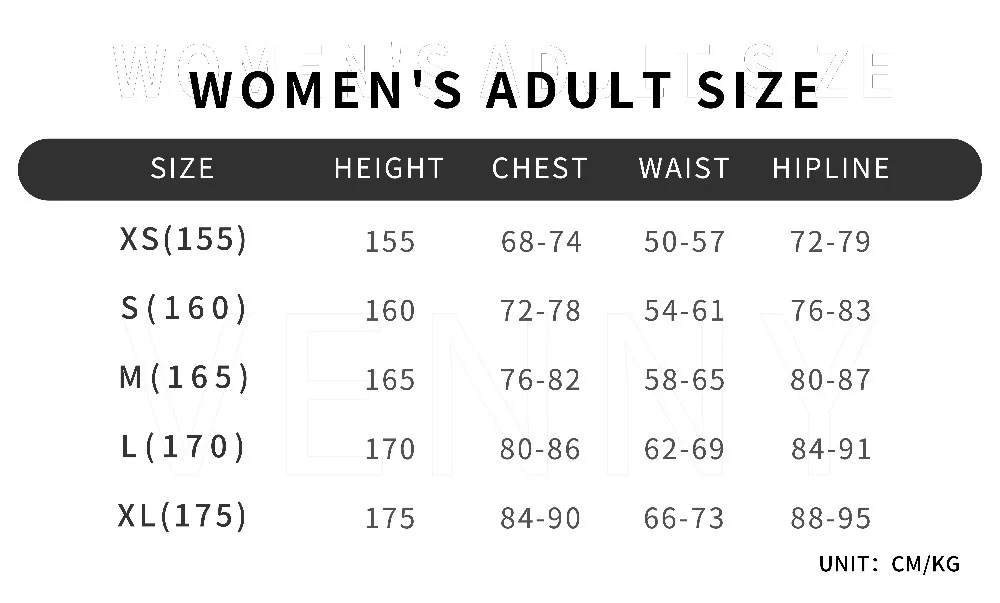The width and height of the screenshot is (1000, 603).
Task: Click the XS(155) size label
Action: pos(183,240)
